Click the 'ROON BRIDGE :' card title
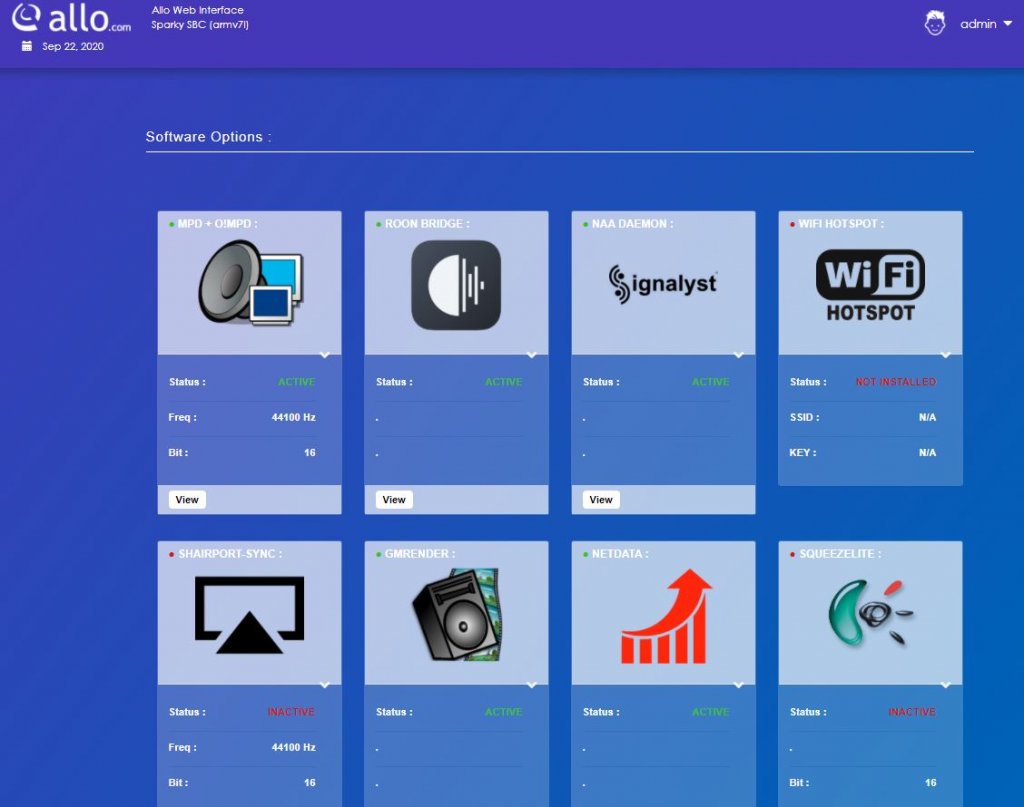The width and height of the screenshot is (1024, 807). point(427,224)
